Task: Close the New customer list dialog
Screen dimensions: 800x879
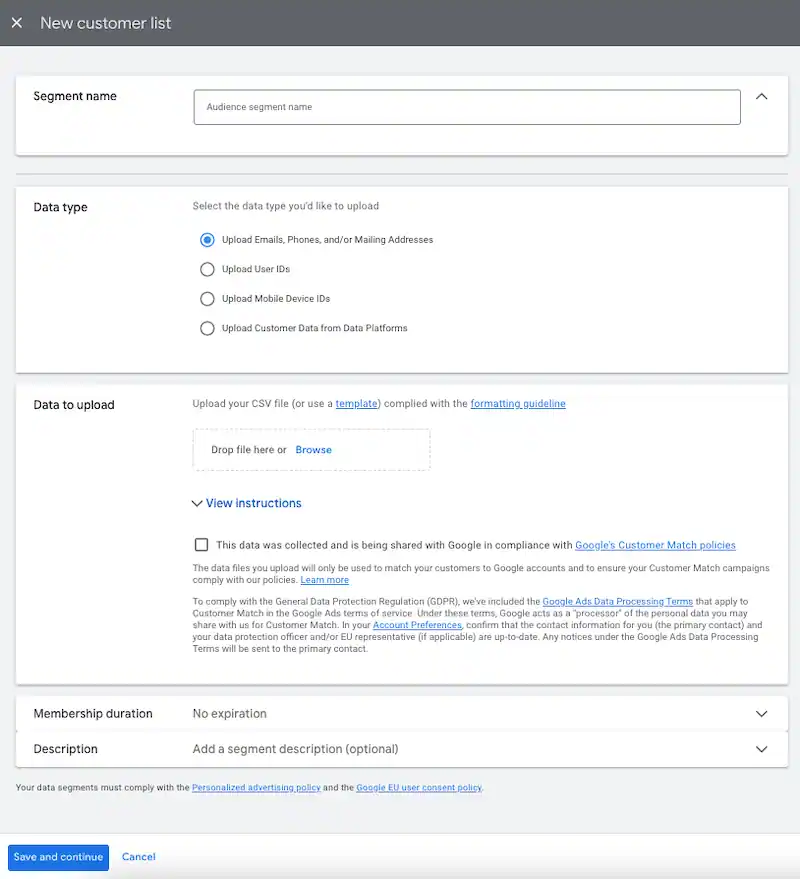Action: 17,23
